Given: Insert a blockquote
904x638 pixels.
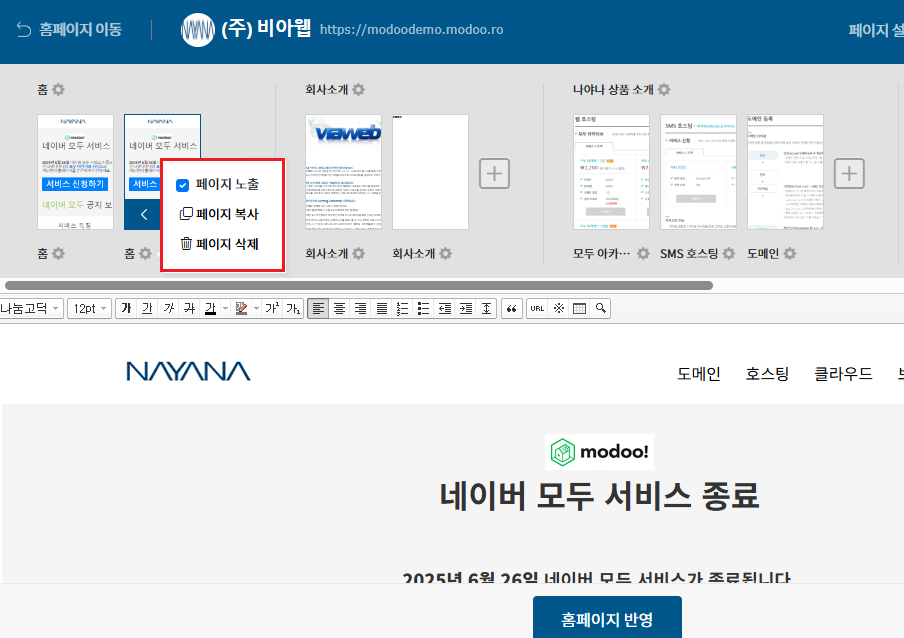Looking at the screenshot, I should point(511,308).
